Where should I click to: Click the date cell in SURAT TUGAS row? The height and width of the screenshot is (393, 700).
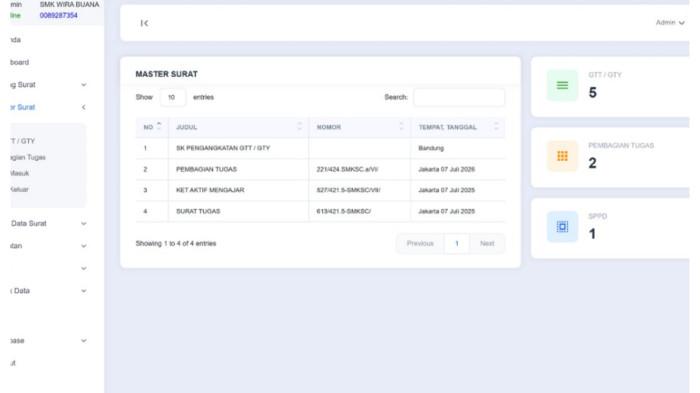tap(446, 211)
